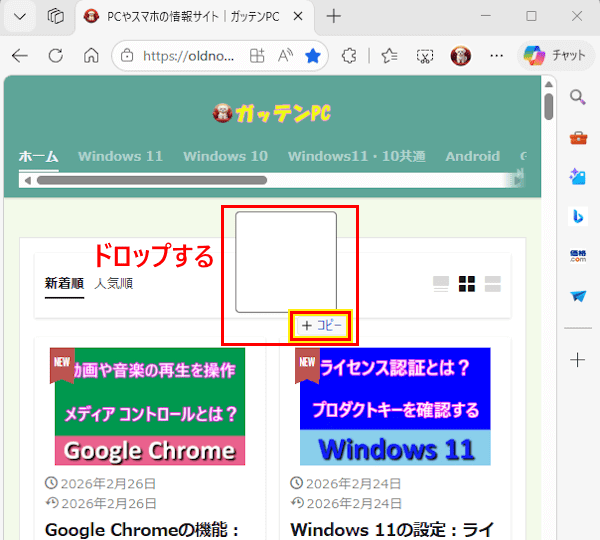
Task: Open sidebar image creator icon
Action: click(578, 177)
